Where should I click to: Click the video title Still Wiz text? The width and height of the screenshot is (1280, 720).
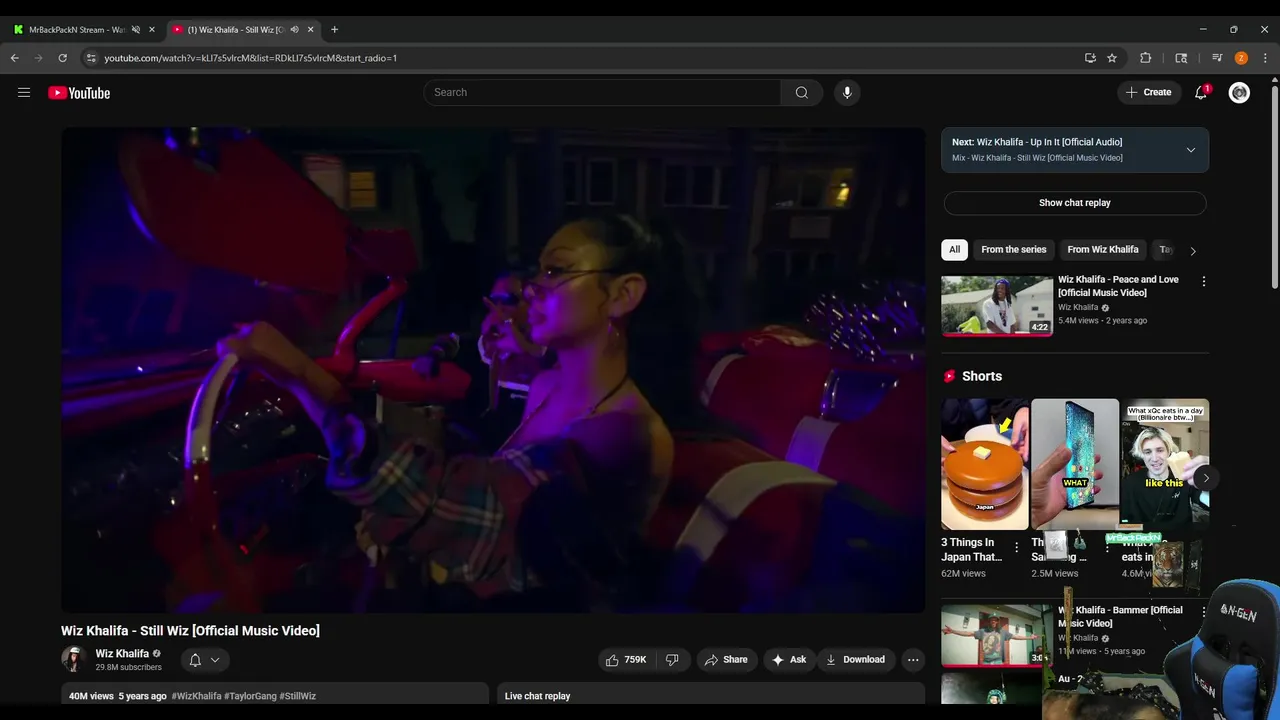tap(190, 630)
